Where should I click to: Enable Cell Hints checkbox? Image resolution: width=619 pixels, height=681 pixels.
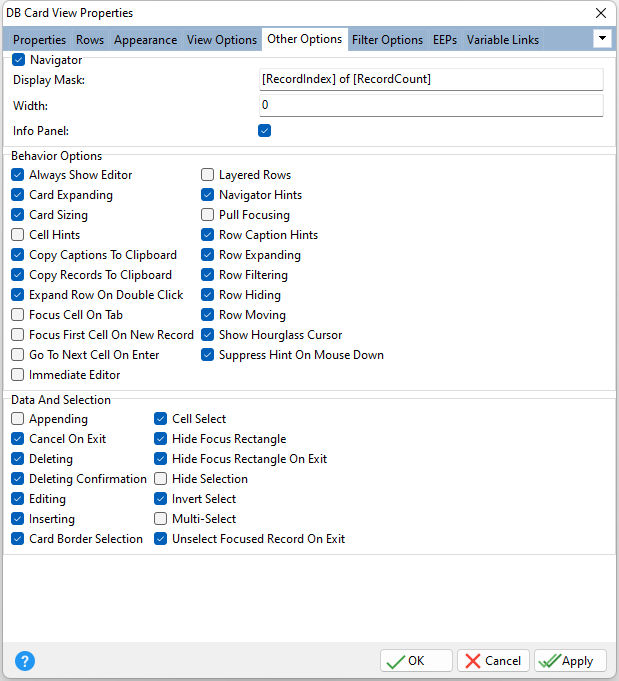(17, 235)
